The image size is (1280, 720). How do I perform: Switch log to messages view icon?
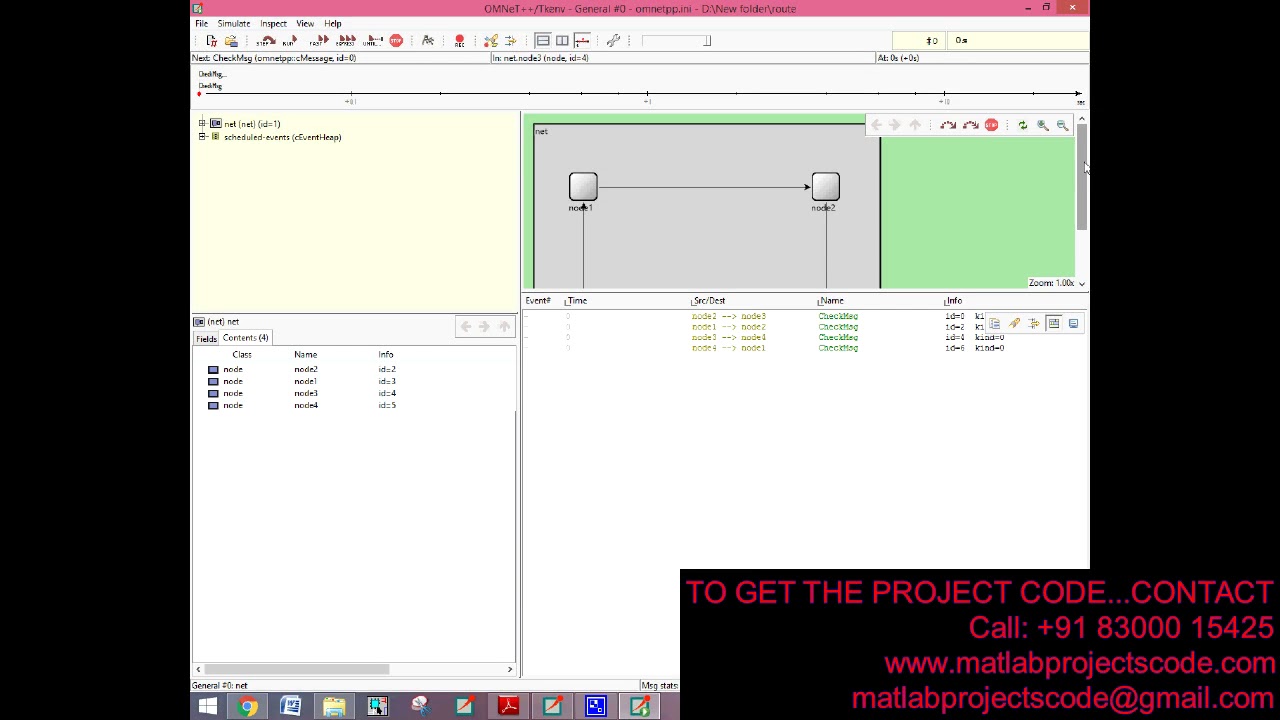(x=1054, y=324)
